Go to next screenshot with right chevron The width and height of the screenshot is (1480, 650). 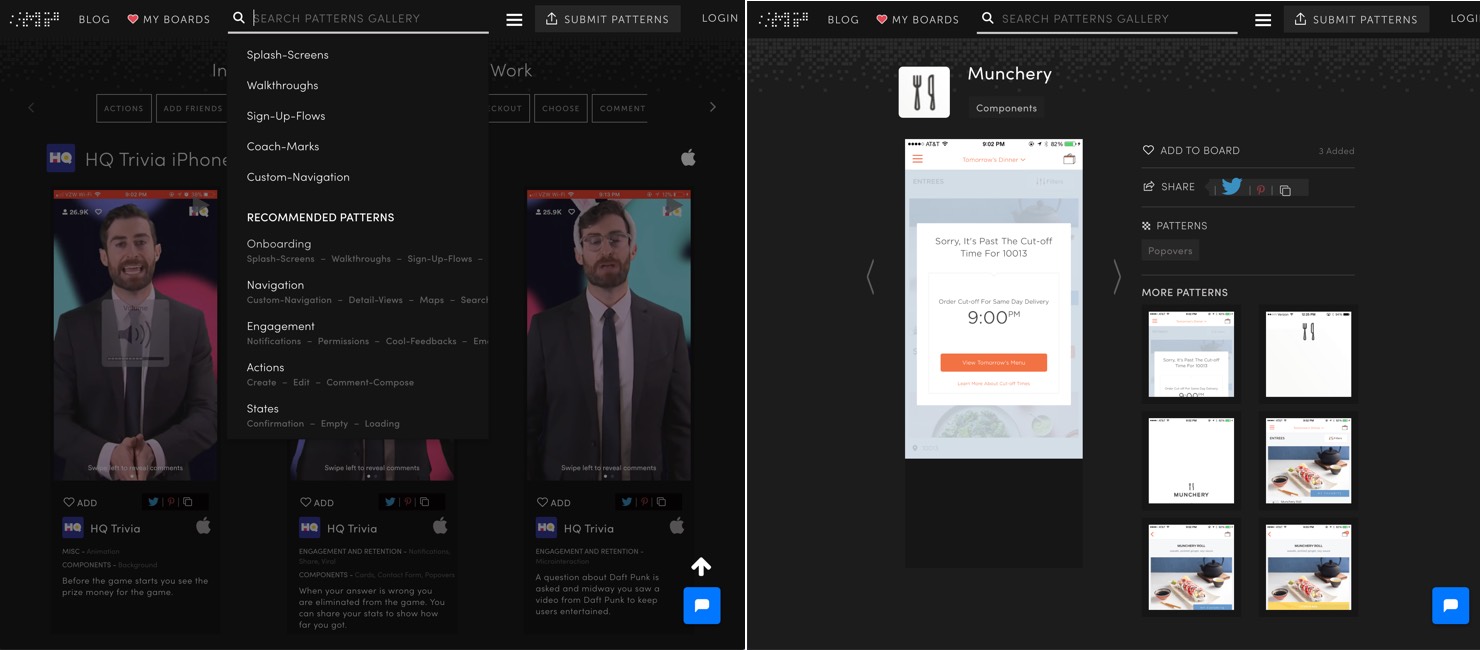[1116, 277]
